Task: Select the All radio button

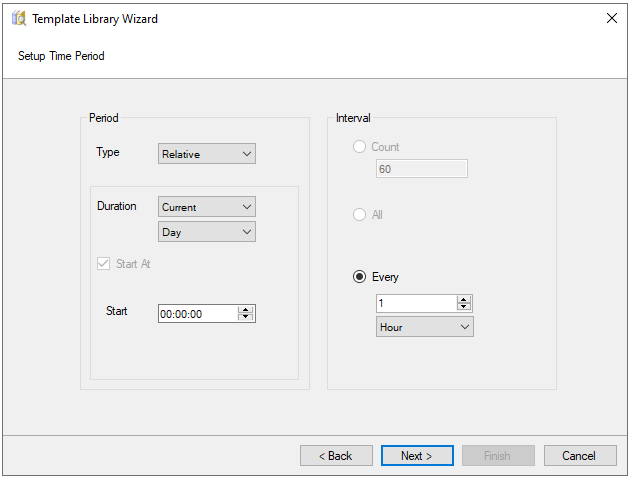Action: (359, 214)
